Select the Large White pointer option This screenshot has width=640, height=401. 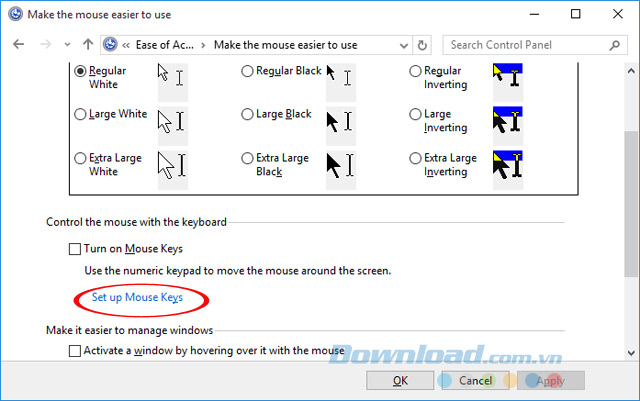(80, 114)
